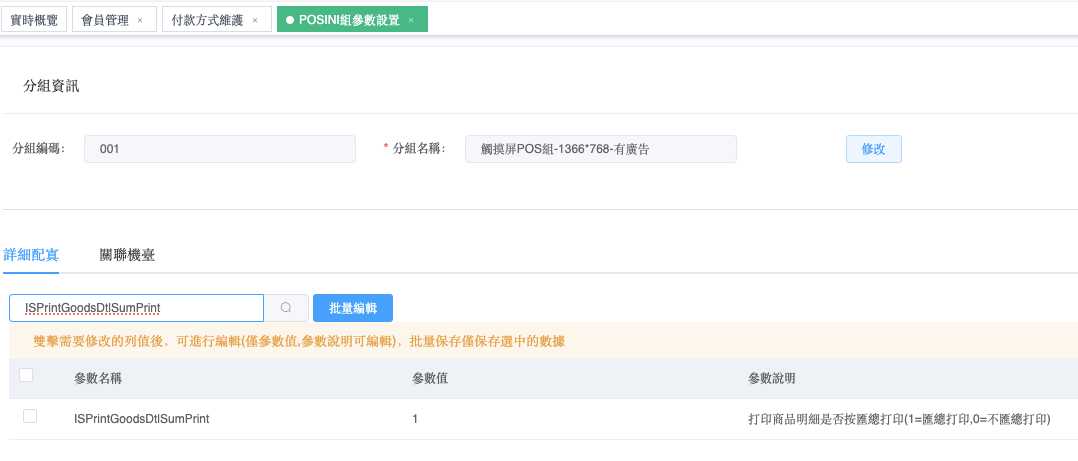Click the 參數說明 cell about 匯總打印
1078x461 pixels.
point(899,419)
